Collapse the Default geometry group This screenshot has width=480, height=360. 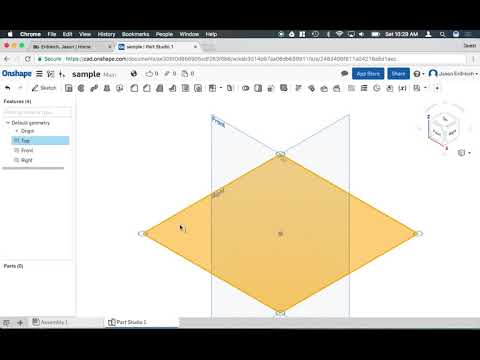pyautogui.click(x=8, y=123)
